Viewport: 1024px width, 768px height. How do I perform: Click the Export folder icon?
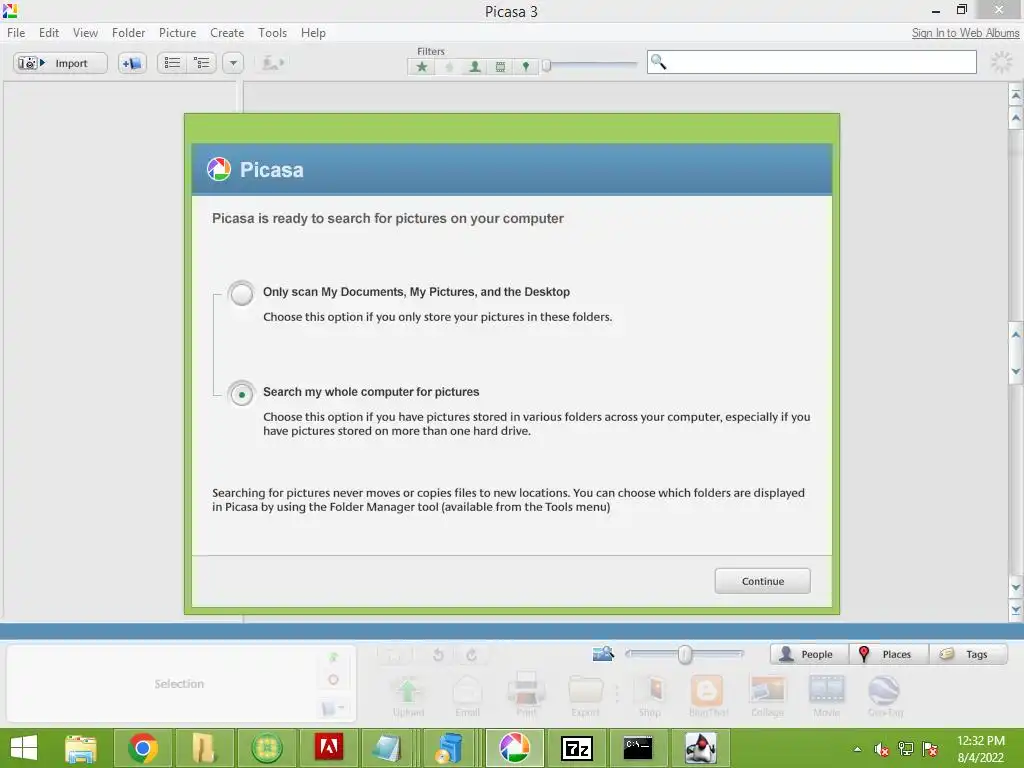click(x=585, y=696)
